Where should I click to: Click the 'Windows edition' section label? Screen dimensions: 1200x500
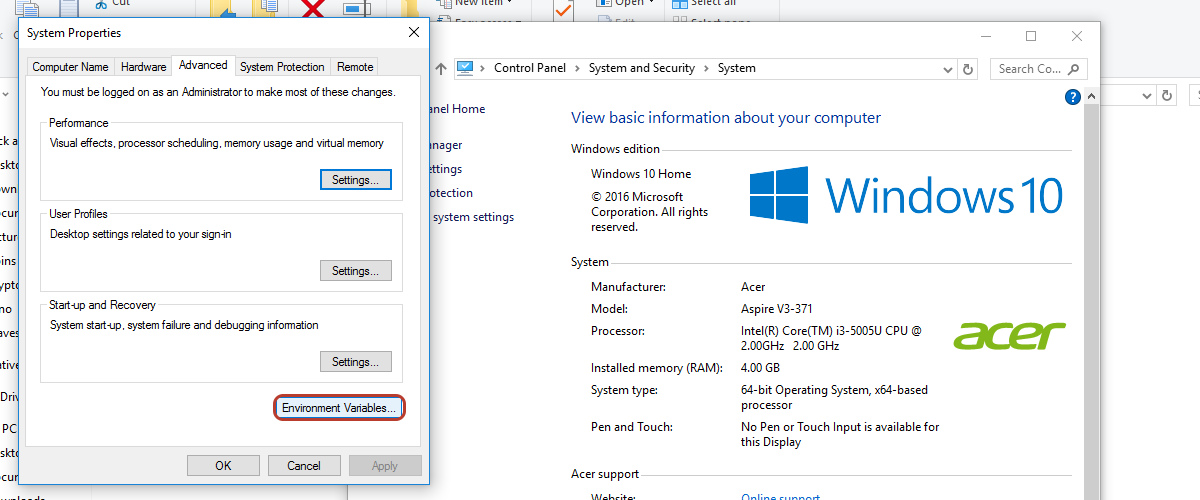(x=616, y=149)
